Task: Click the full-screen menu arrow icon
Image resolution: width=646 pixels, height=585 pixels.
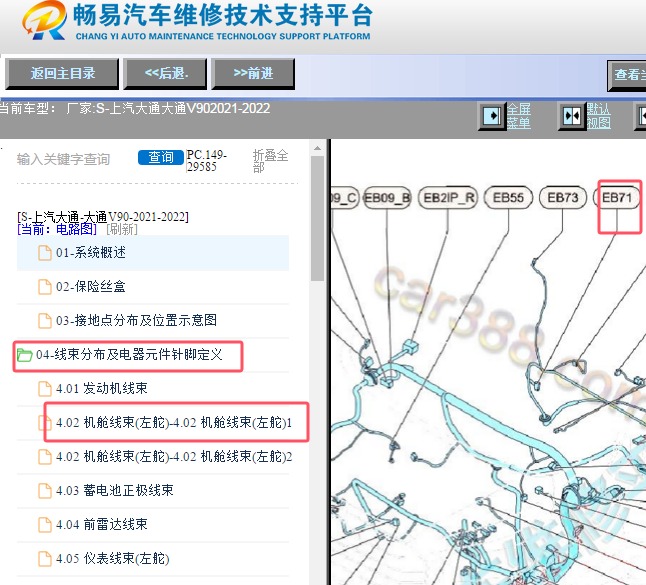Action: click(492, 116)
